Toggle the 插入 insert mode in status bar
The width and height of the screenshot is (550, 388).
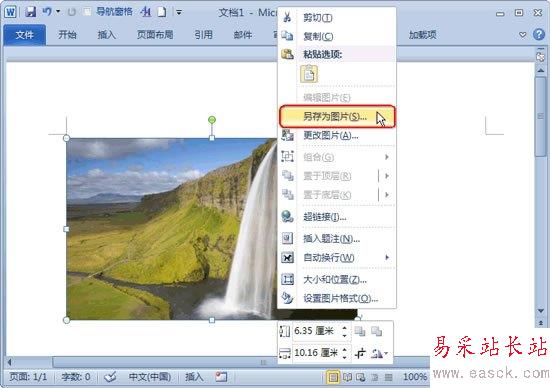click(x=194, y=377)
